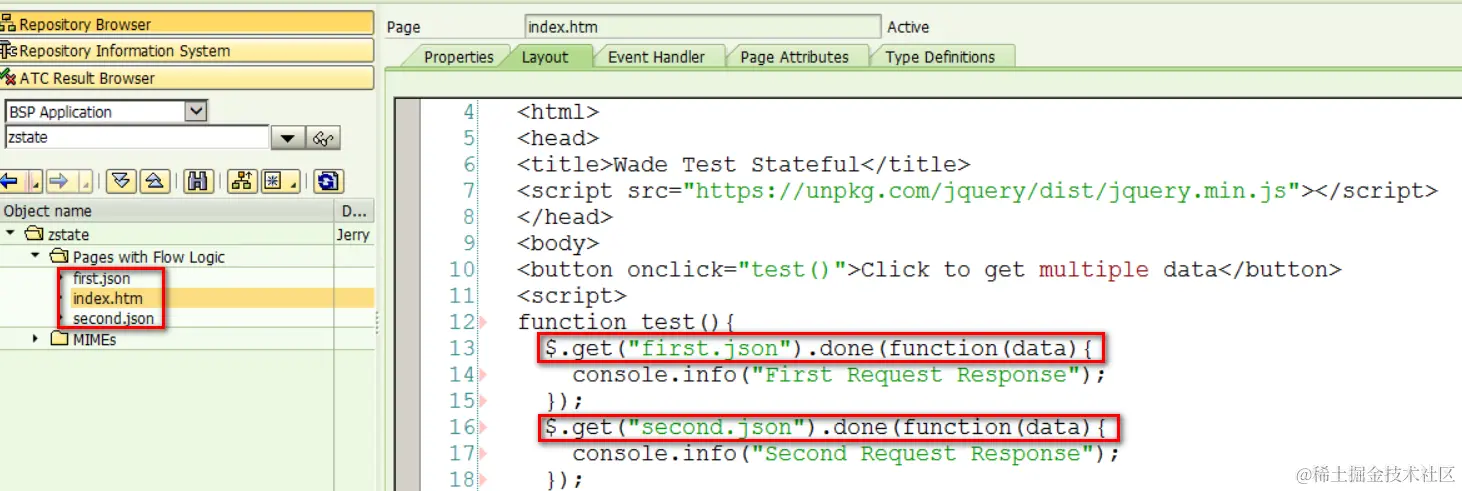Click the binoculars find icon
The image size is (1462, 491).
(x=198, y=181)
